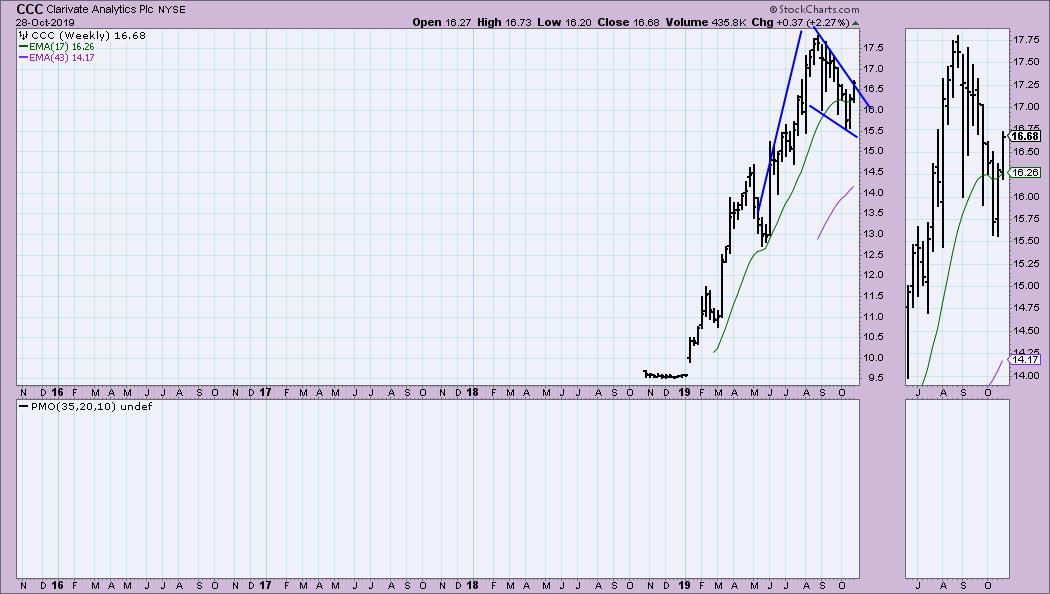
Task: Click year 18 on PMO panel bottom axis
Action: coord(472,585)
